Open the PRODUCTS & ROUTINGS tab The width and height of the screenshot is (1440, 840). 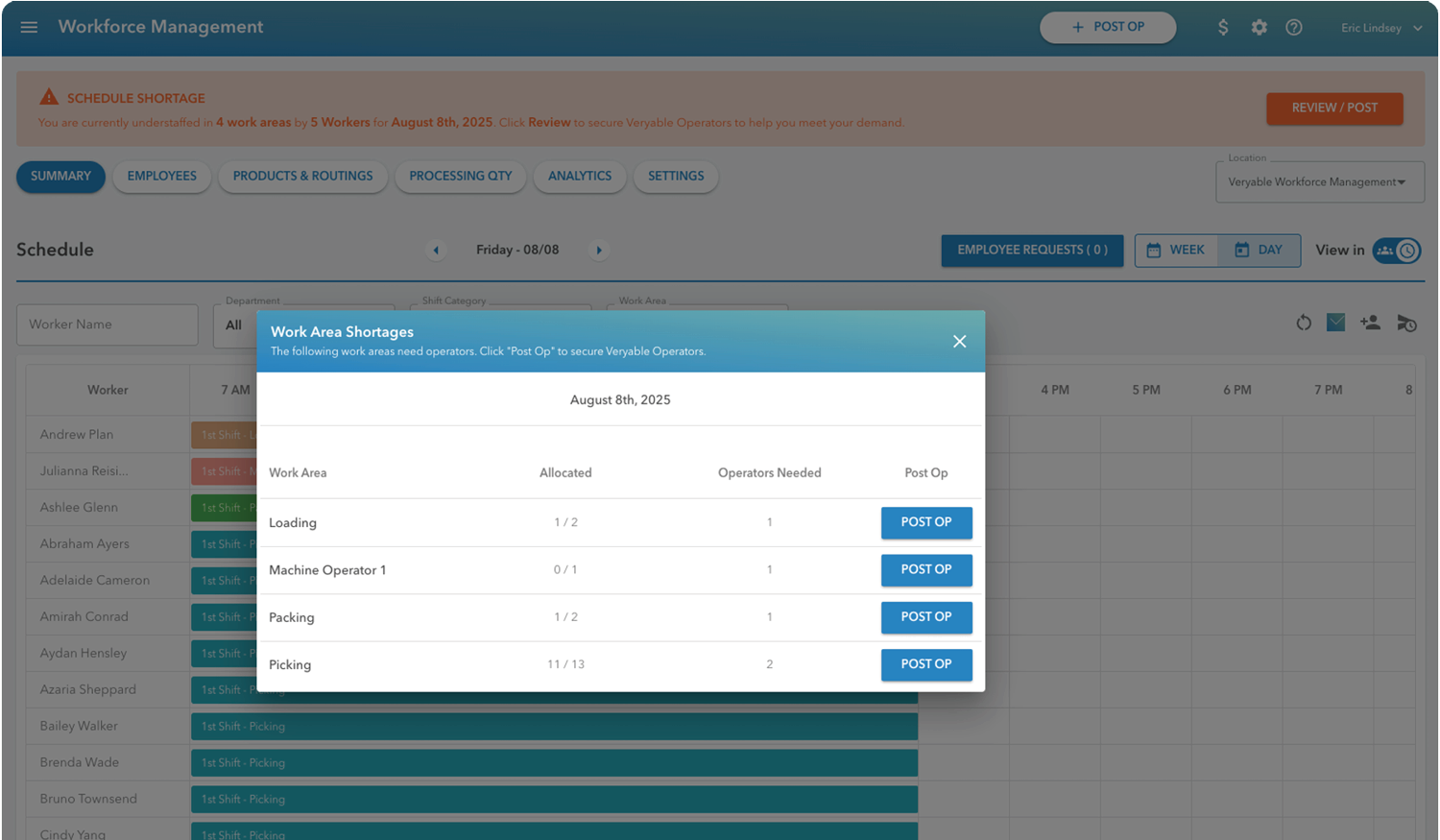point(302,177)
